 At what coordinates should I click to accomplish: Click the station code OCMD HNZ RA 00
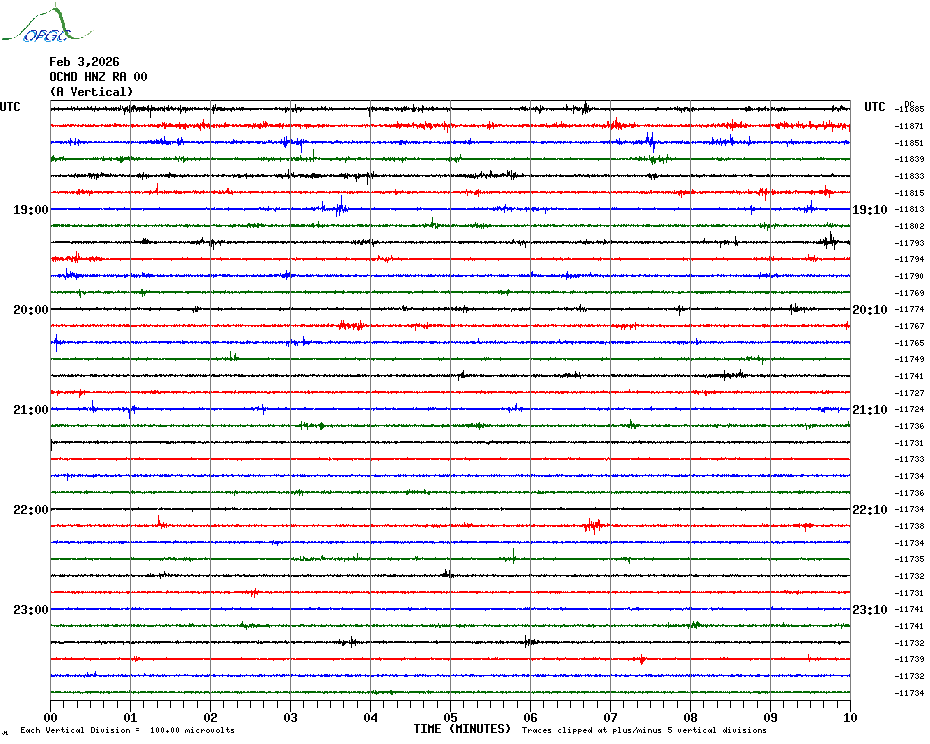pyautogui.click(x=98, y=77)
